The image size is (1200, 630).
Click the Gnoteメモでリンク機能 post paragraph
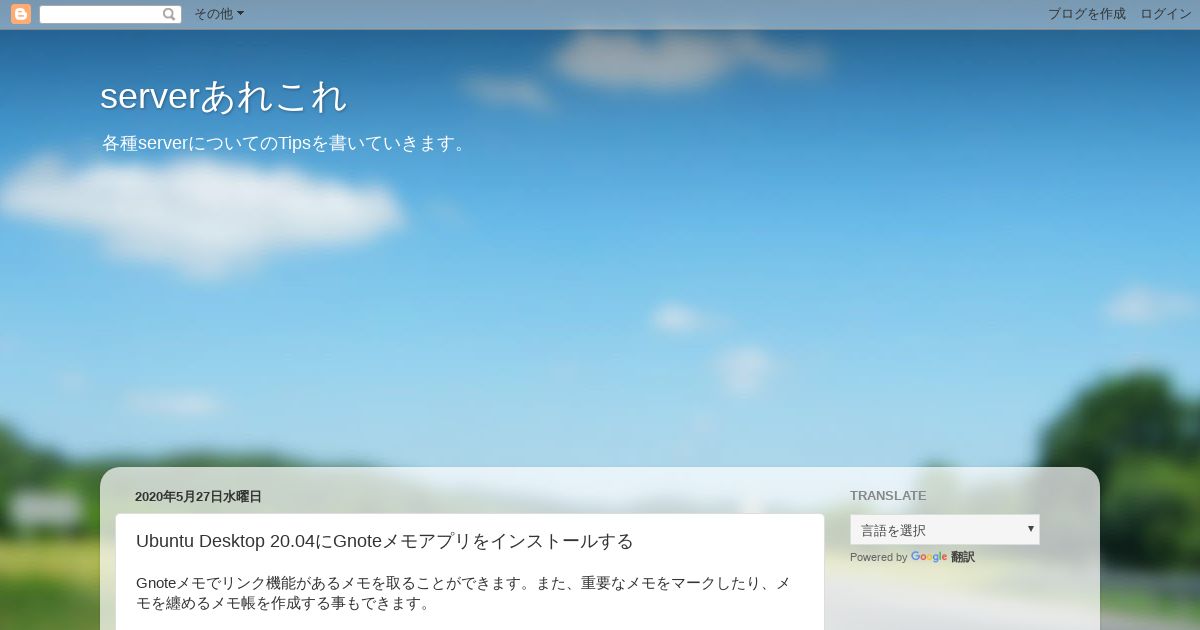pyautogui.click(x=463, y=593)
